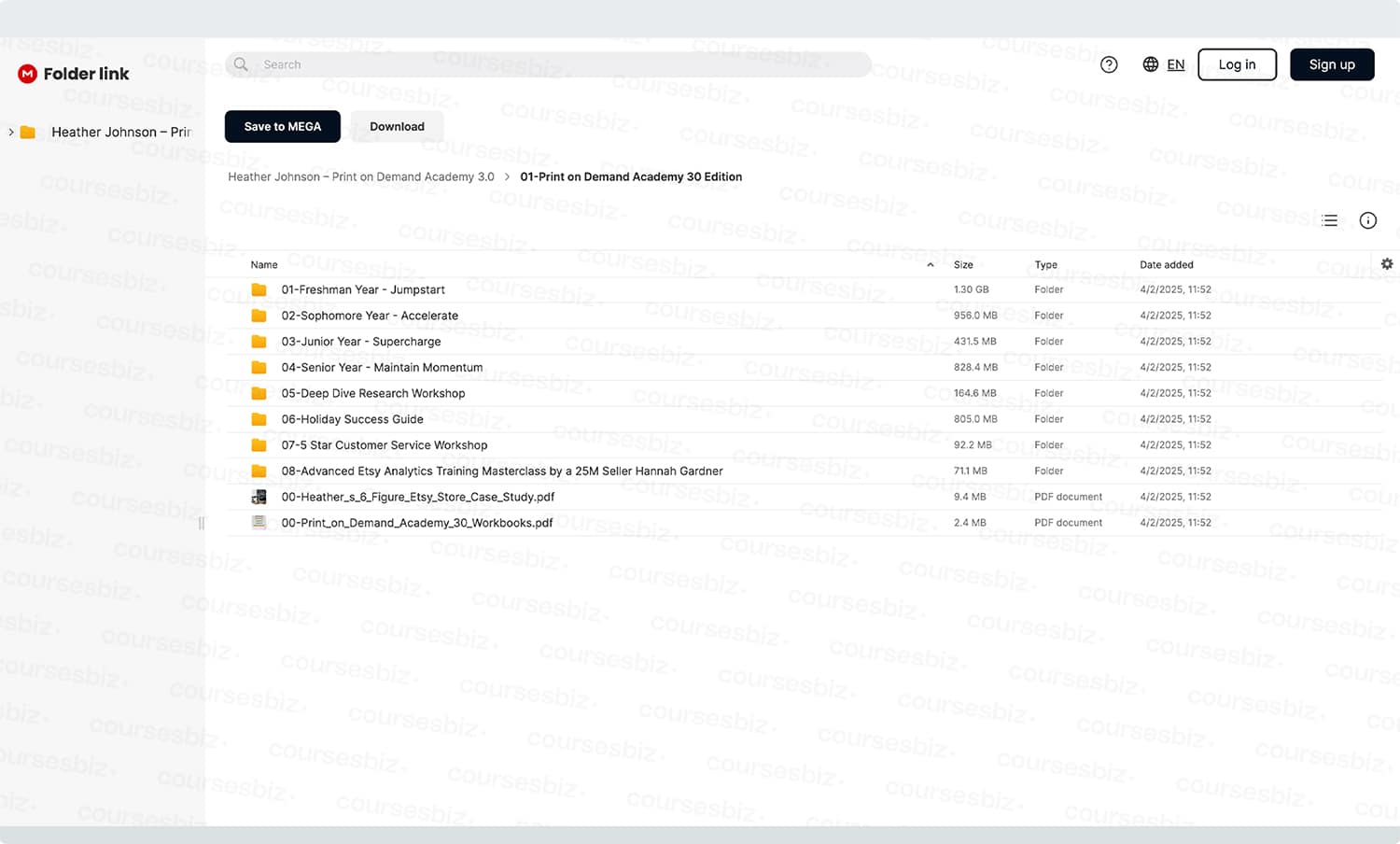Click folder icon of 06-Holiday Success Guide
Screen dimensions: 1400x844
tap(259, 419)
